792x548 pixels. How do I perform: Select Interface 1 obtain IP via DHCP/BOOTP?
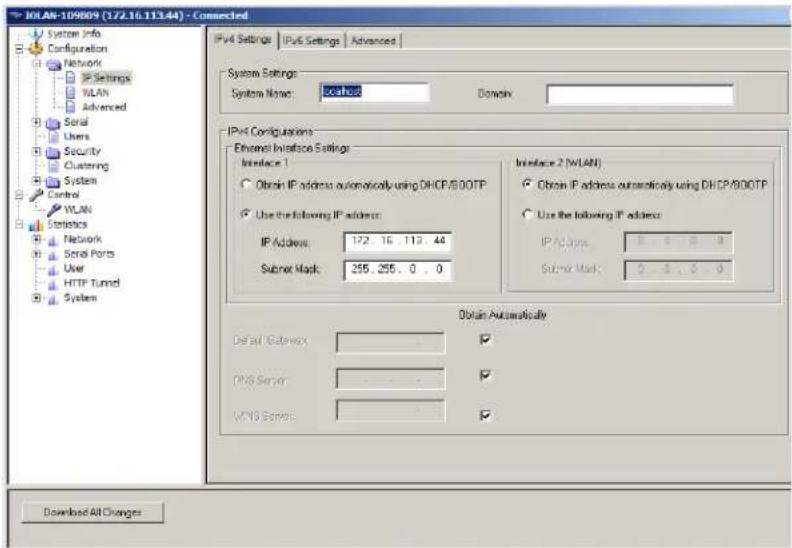tap(245, 184)
